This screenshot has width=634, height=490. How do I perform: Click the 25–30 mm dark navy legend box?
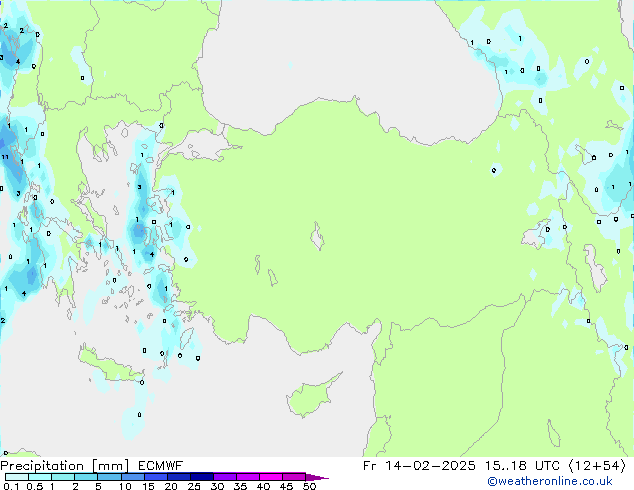coord(201,477)
